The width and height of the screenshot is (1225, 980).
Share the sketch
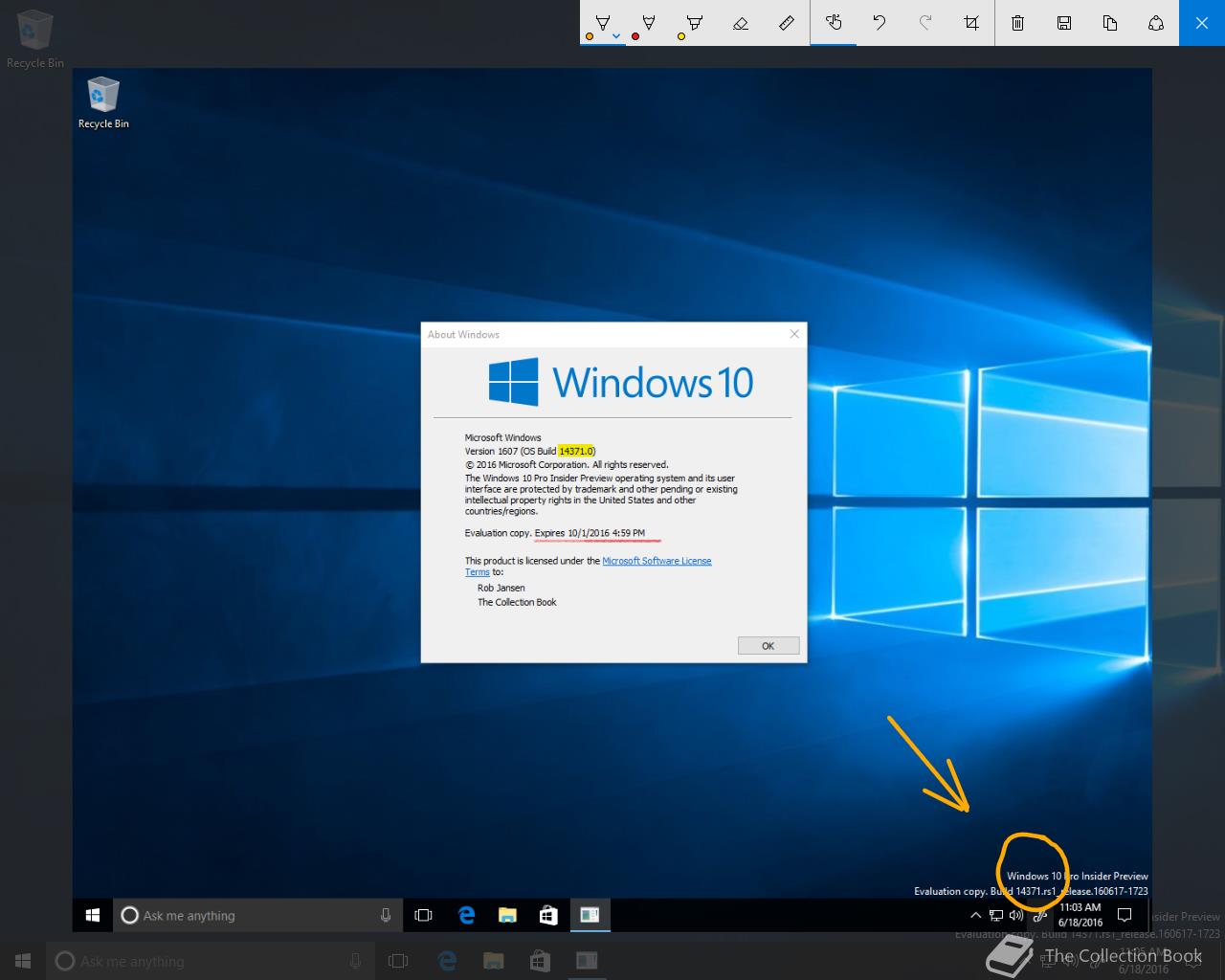(1156, 23)
